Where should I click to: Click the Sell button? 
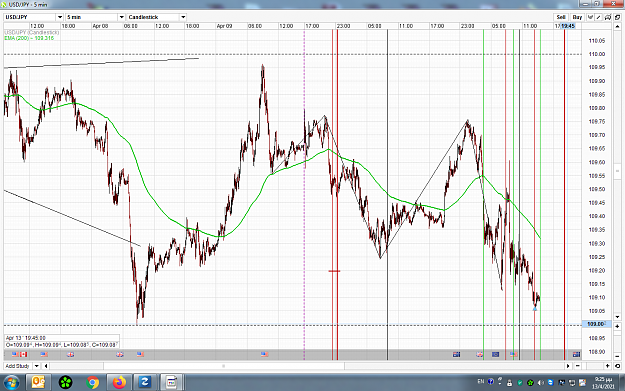pyautogui.click(x=561, y=17)
